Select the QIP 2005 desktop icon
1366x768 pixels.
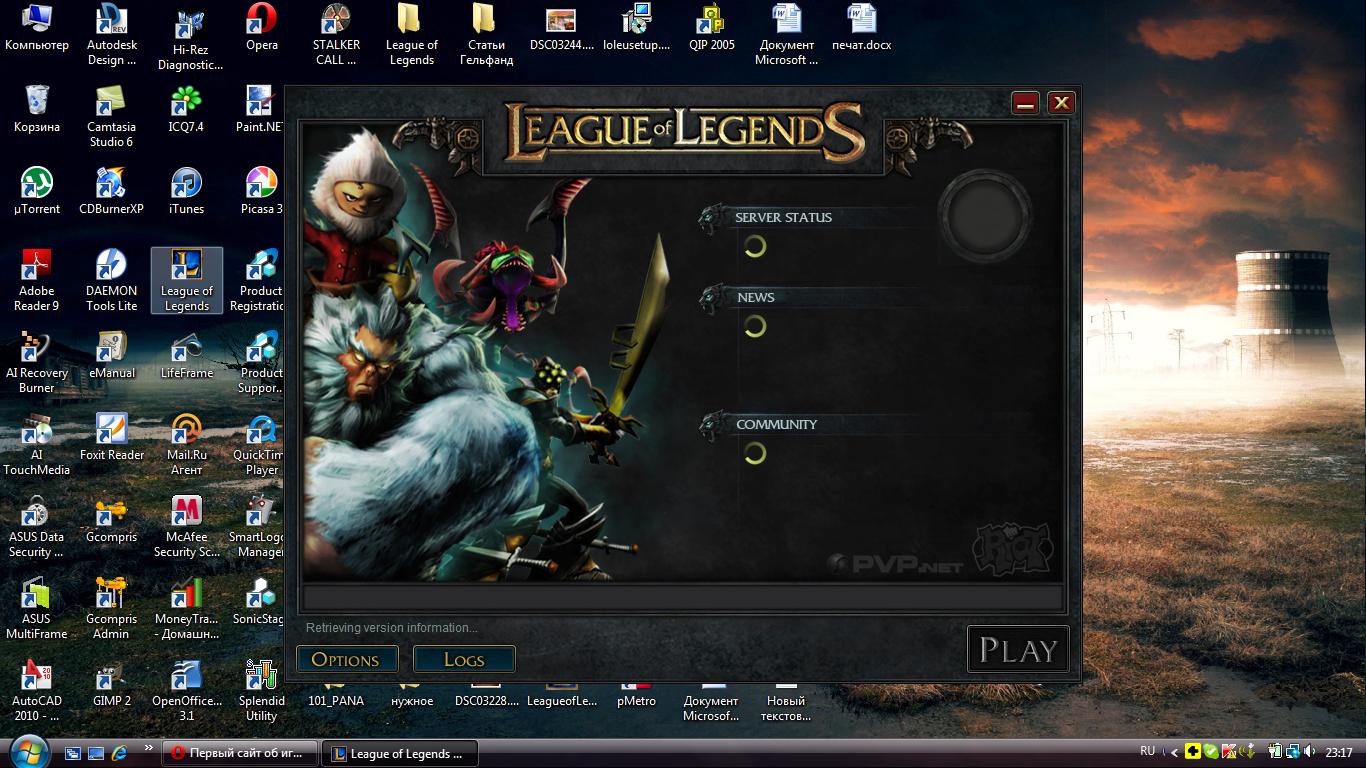click(x=711, y=28)
